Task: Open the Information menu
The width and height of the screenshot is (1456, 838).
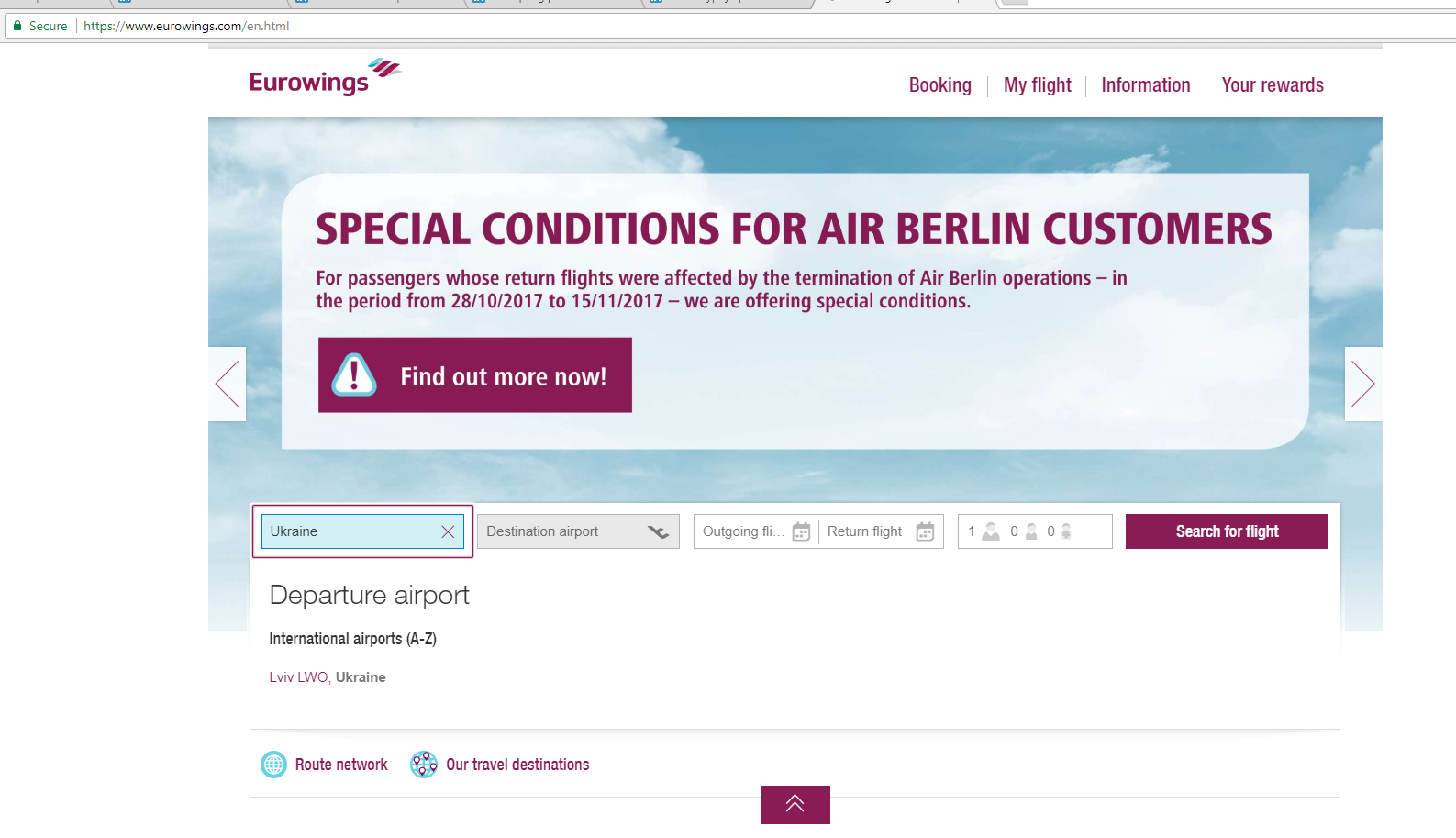Action: click(x=1145, y=85)
